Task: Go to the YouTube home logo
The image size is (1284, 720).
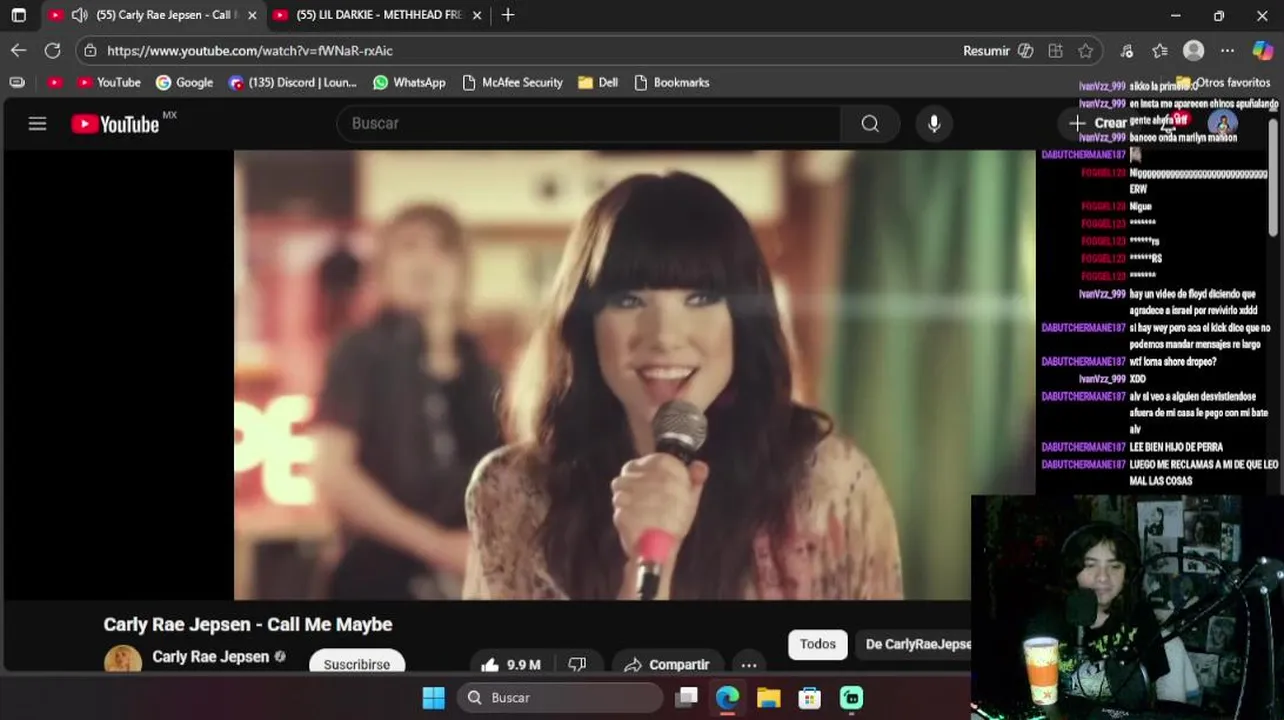Action: (x=115, y=124)
